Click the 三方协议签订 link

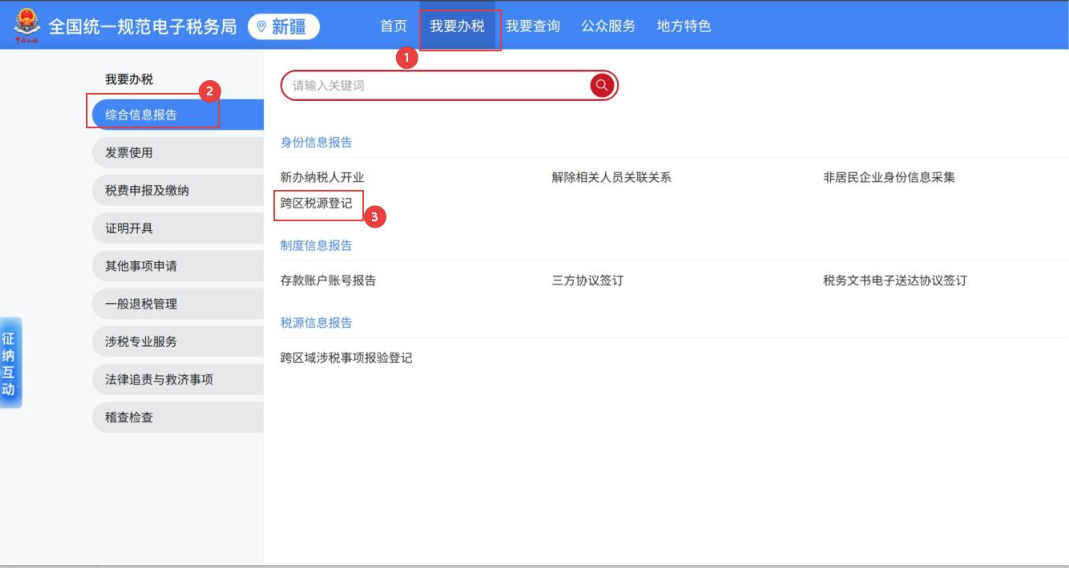tap(588, 280)
